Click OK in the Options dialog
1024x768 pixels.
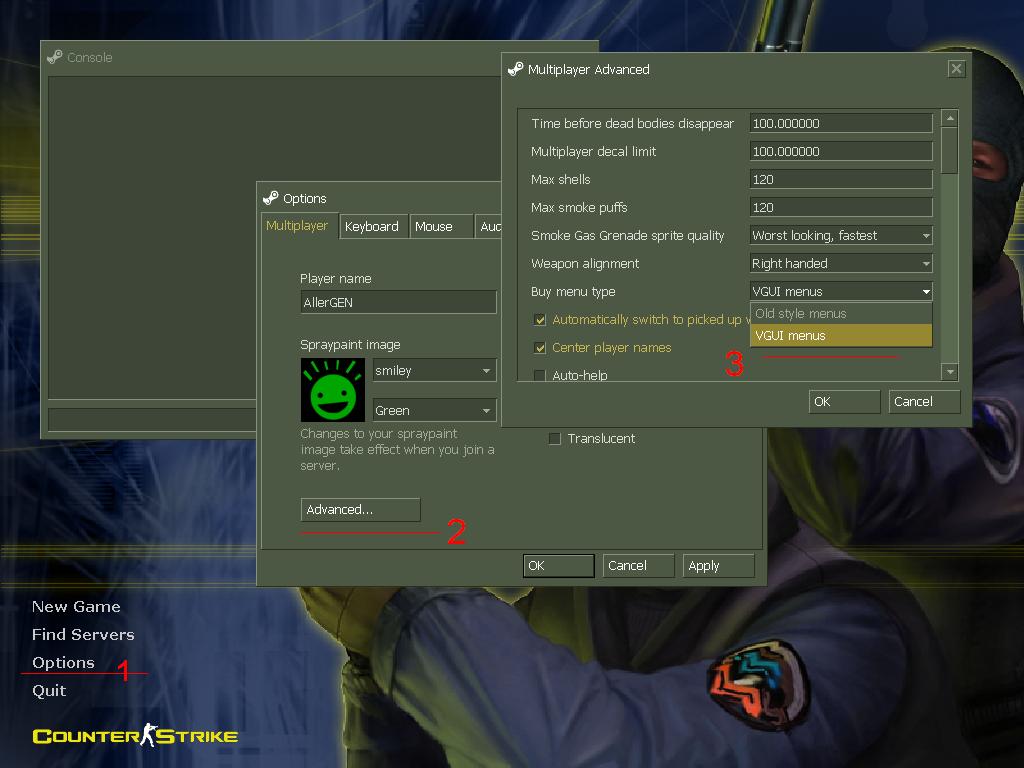click(558, 566)
